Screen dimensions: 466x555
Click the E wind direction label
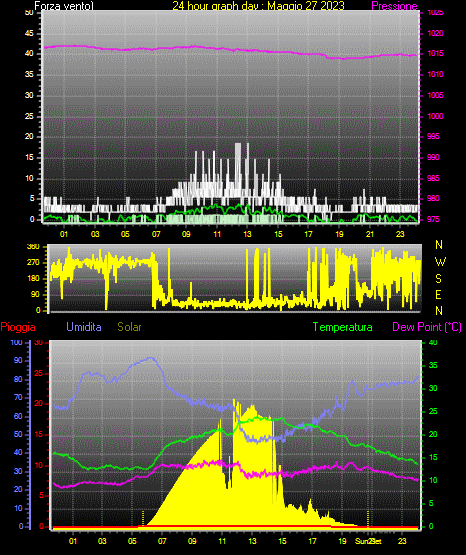(x=438, y=294)
